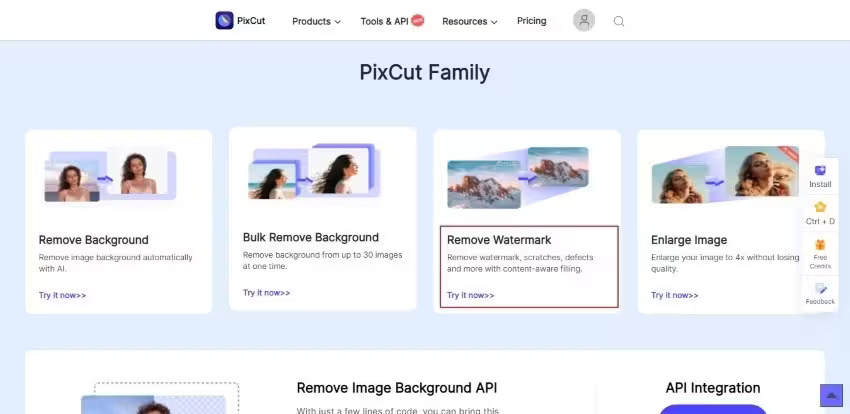Expand the Resources dropdown menu

pyautogui.click(x=469, y=22)
